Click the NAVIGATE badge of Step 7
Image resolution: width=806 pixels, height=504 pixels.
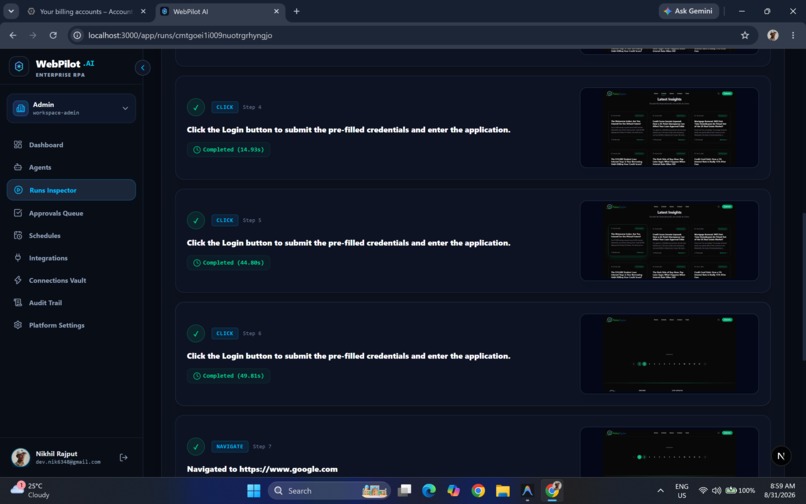(230, 446)
